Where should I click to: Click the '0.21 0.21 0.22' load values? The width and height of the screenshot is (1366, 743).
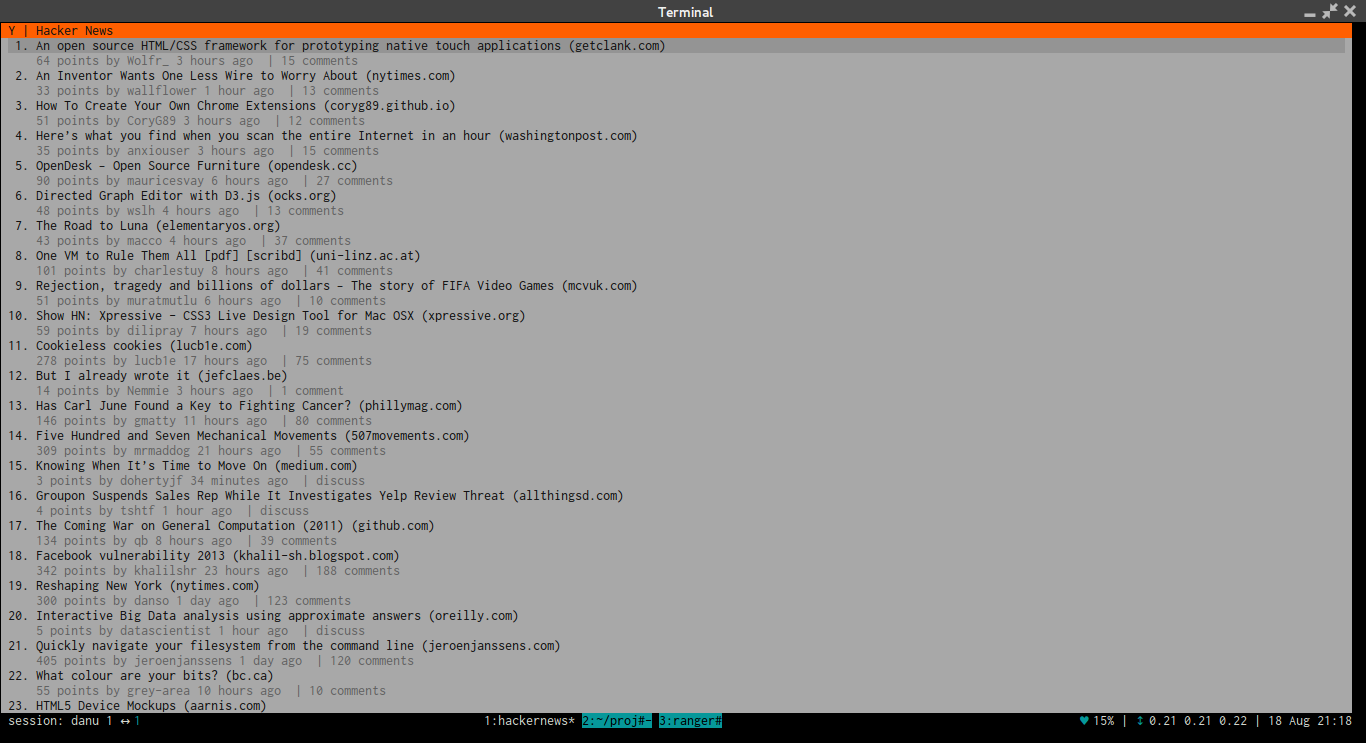tap(1197, 721)
